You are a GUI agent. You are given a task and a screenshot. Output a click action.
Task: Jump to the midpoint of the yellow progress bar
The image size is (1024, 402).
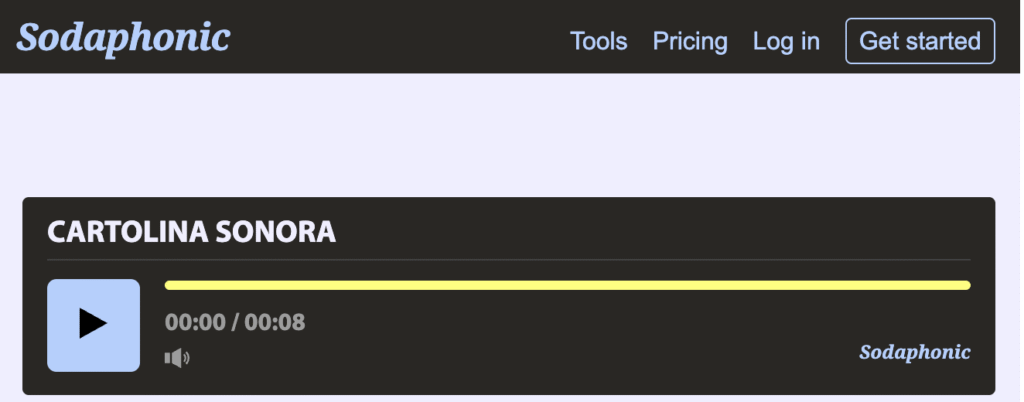coord(568,285)
